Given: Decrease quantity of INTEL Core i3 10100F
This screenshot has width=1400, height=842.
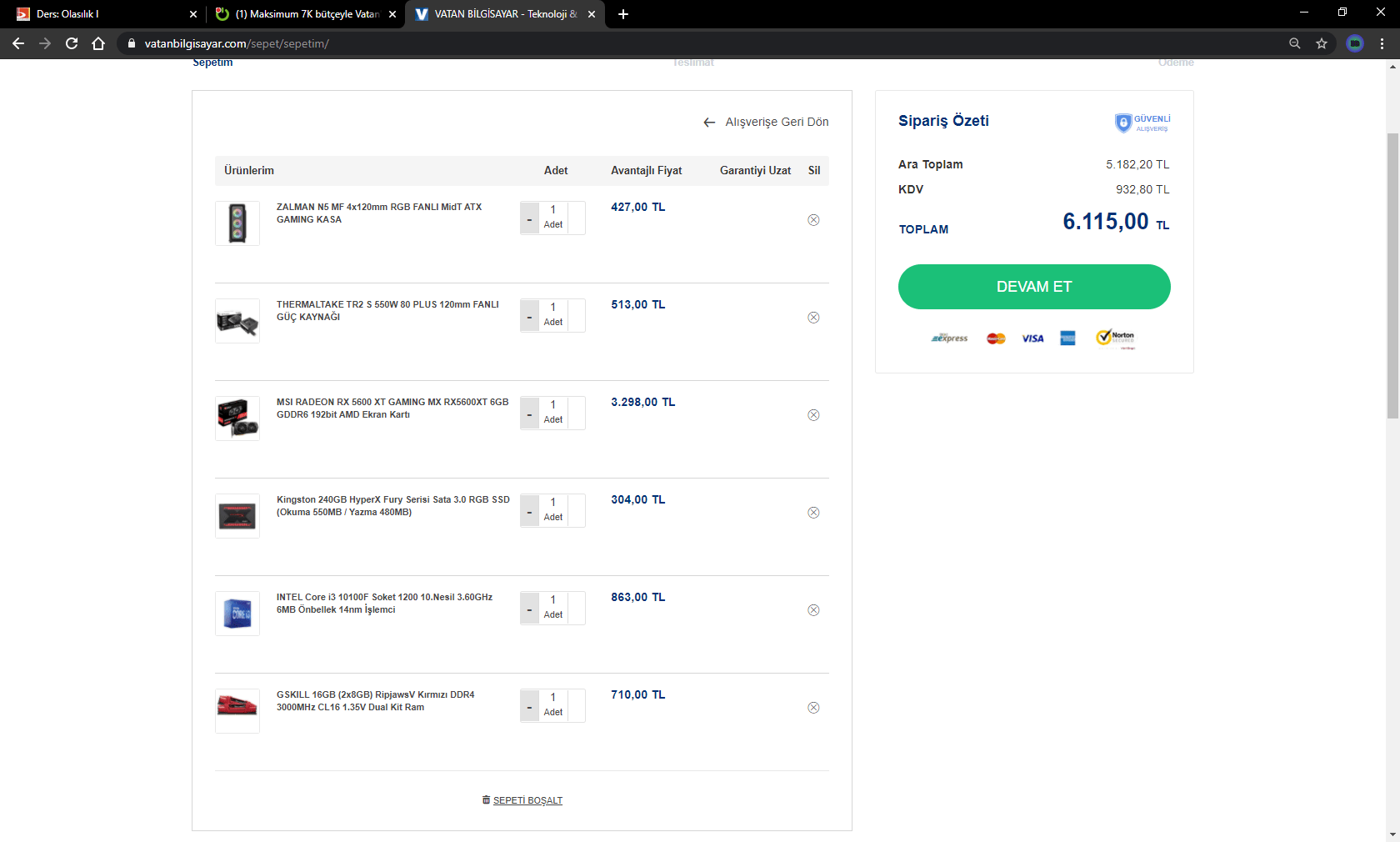Looking at the screenshot, I should (529, 609).
